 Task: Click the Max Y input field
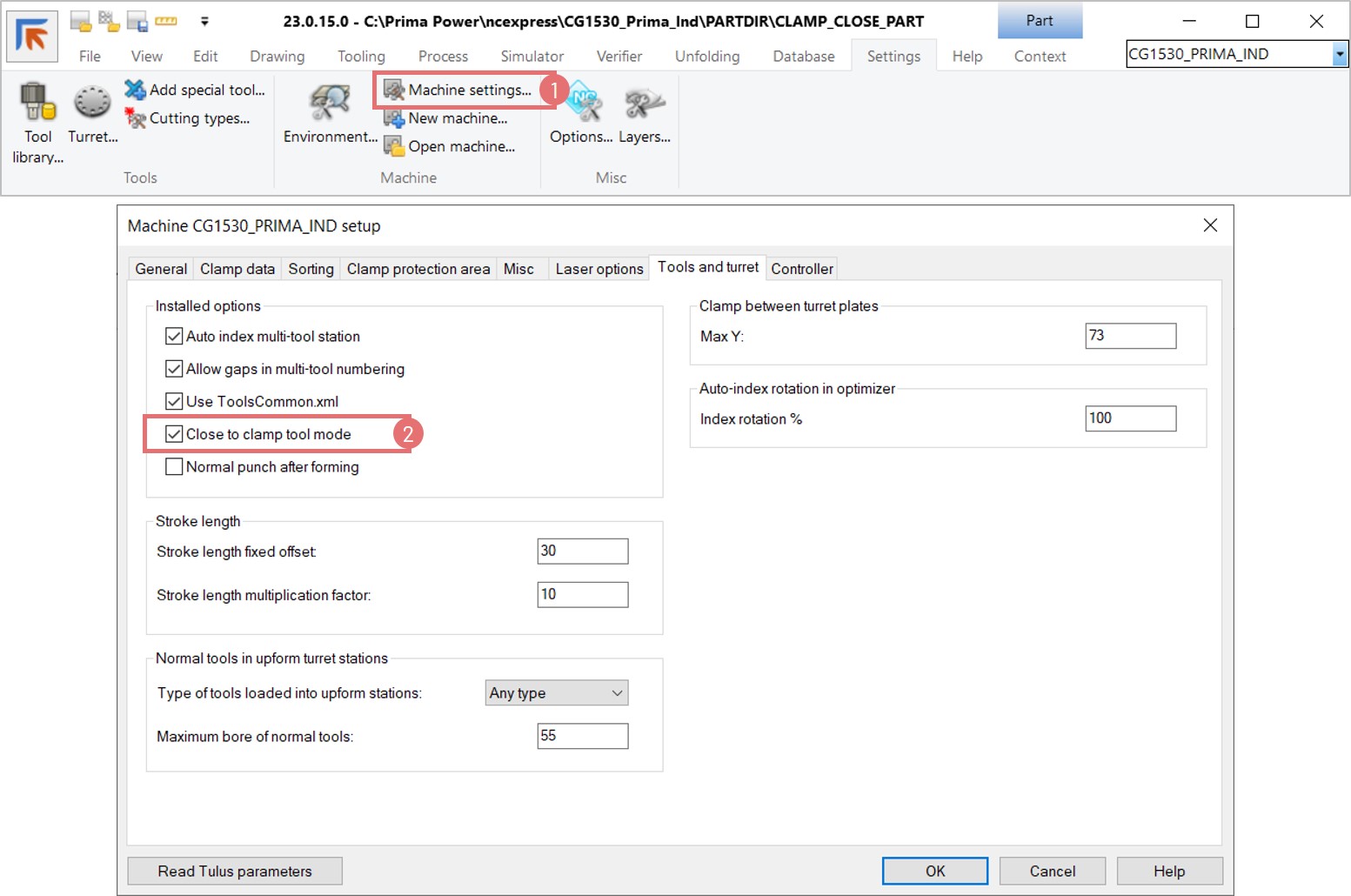click(1129, 336)
